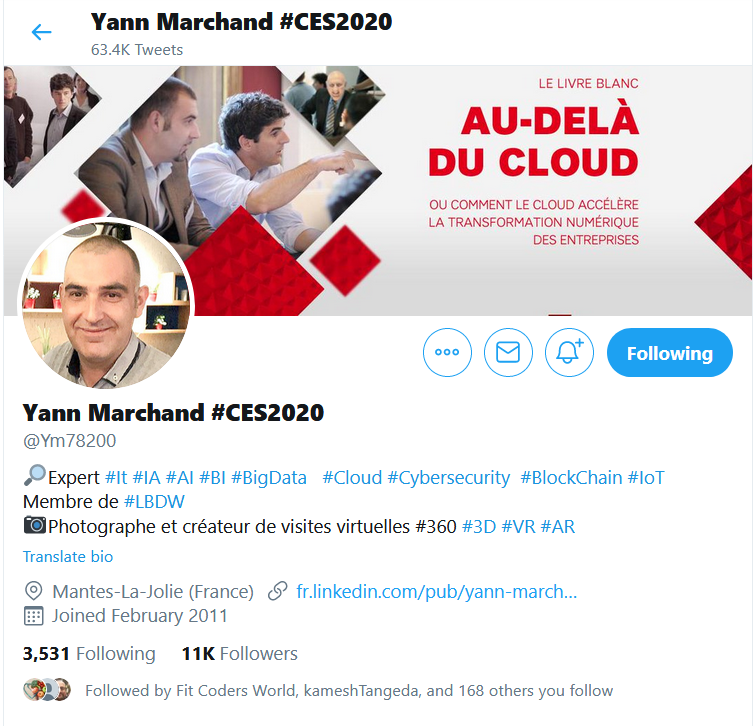Click the mutual followers avatar cluster
This screenshot has height=726, width=753.
tap(47, 690)
